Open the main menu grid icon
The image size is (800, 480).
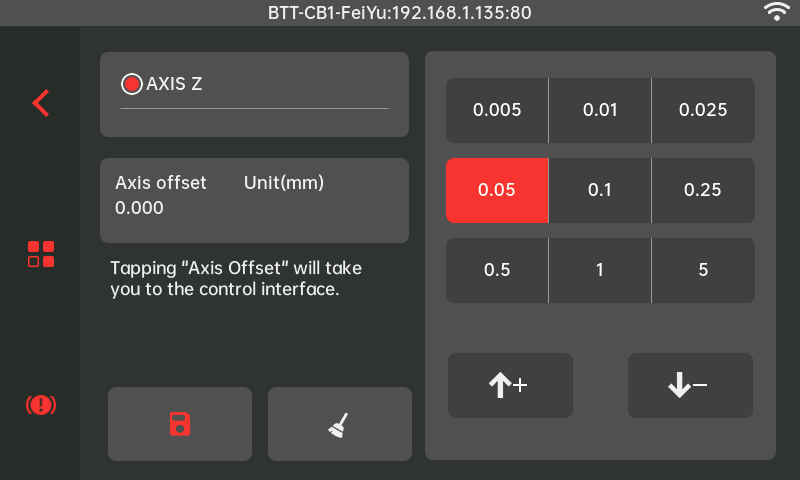[x=41, y=254]
